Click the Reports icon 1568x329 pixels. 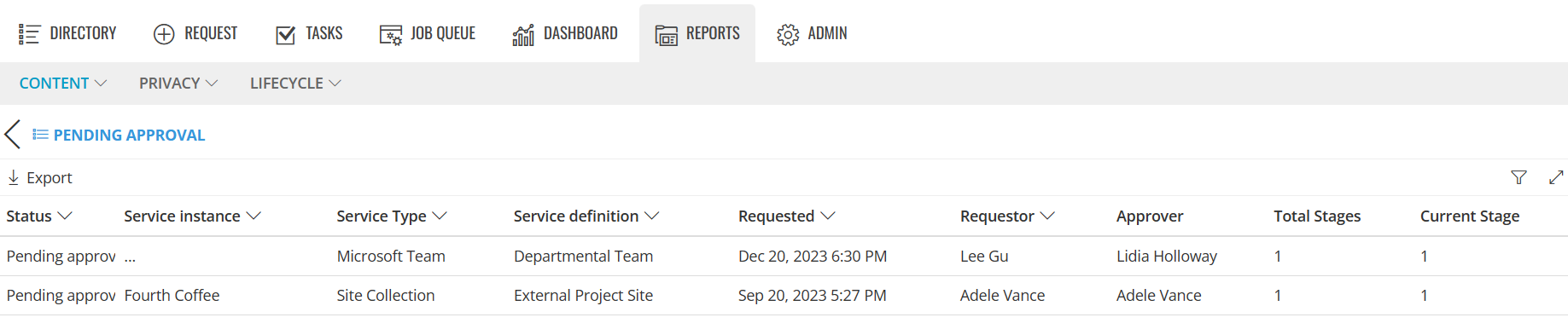tap(667, 35)
